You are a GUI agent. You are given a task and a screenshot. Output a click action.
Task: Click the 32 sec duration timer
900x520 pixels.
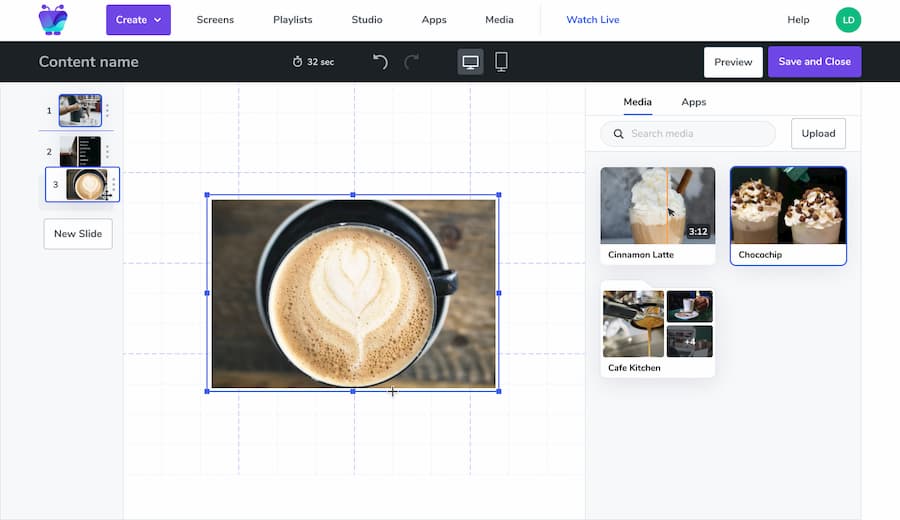(313, 62)
